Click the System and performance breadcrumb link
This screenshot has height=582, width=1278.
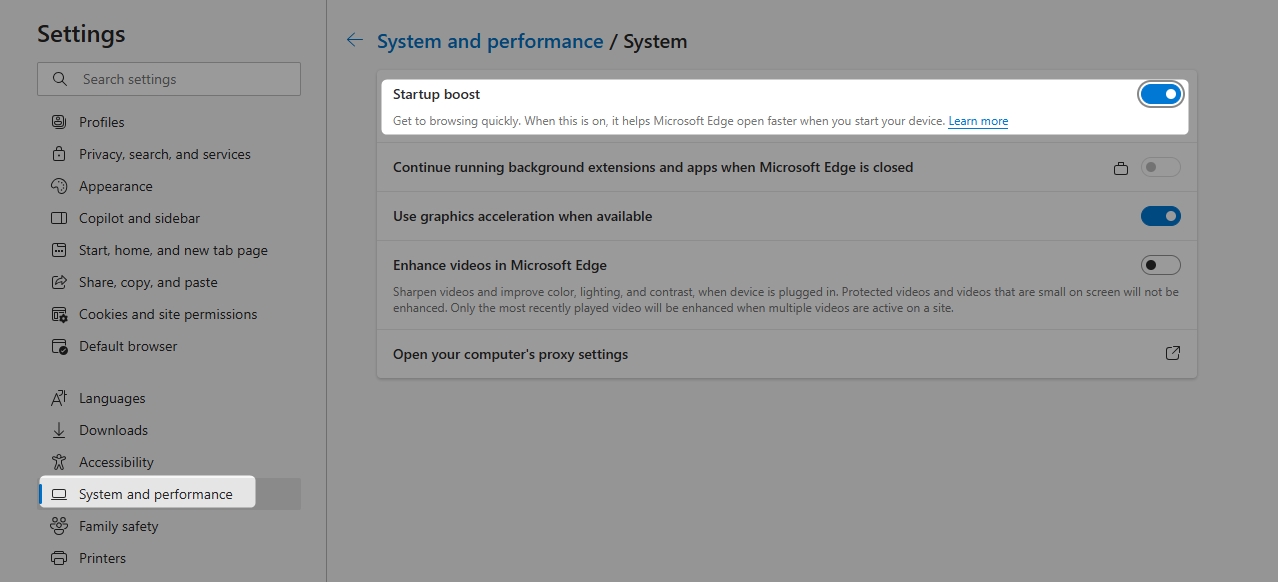[490, 41]
